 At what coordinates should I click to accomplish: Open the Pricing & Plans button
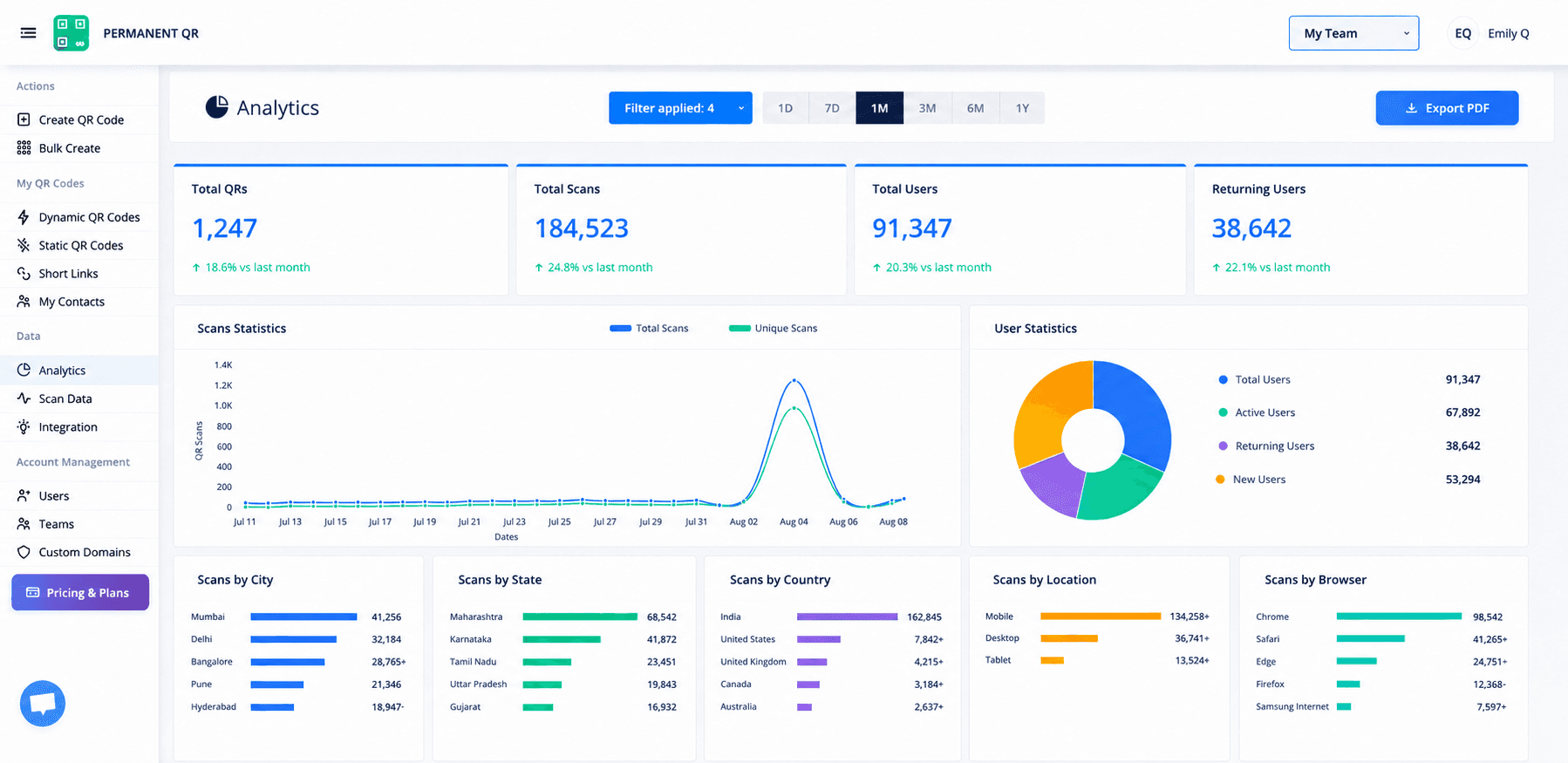click(x=80, y=592)
